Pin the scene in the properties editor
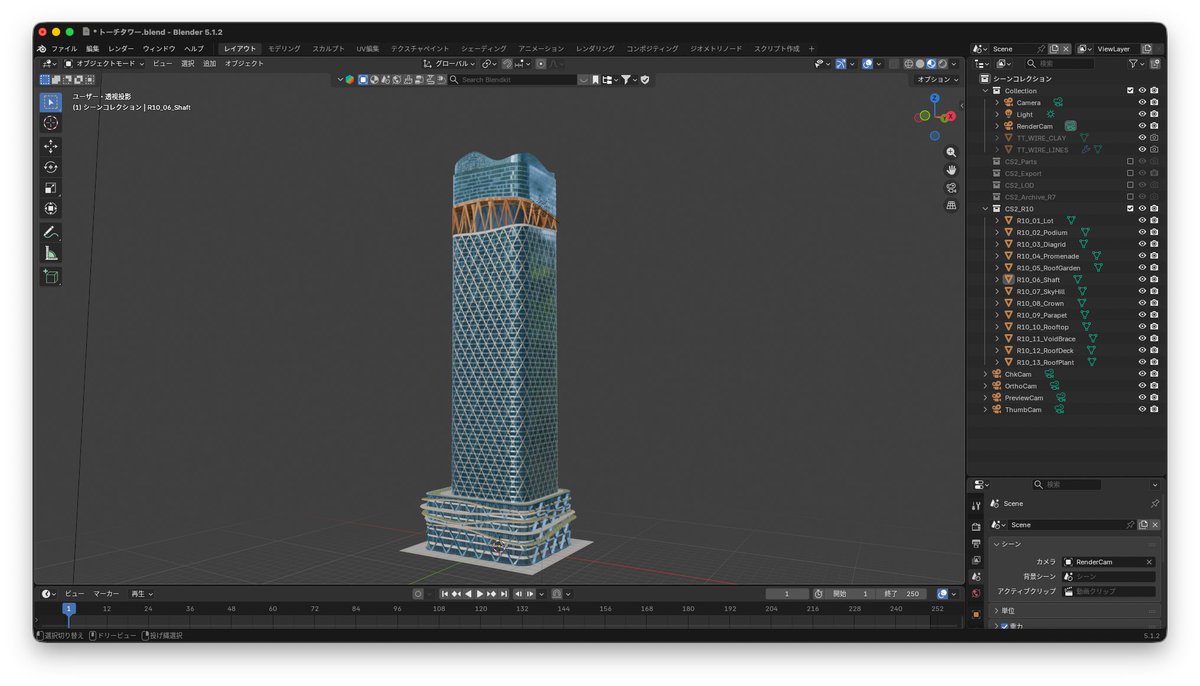This screenshot has width=1200, height=686. pyautogui.click(x=1154, y=504)
